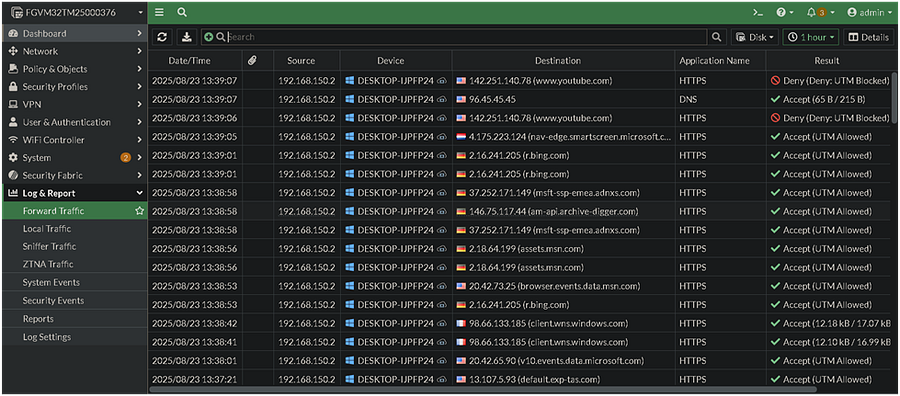Click the WiFi Controller chevron arrow
The width and height of the screenshot is (900, 396).
(139, 140)
